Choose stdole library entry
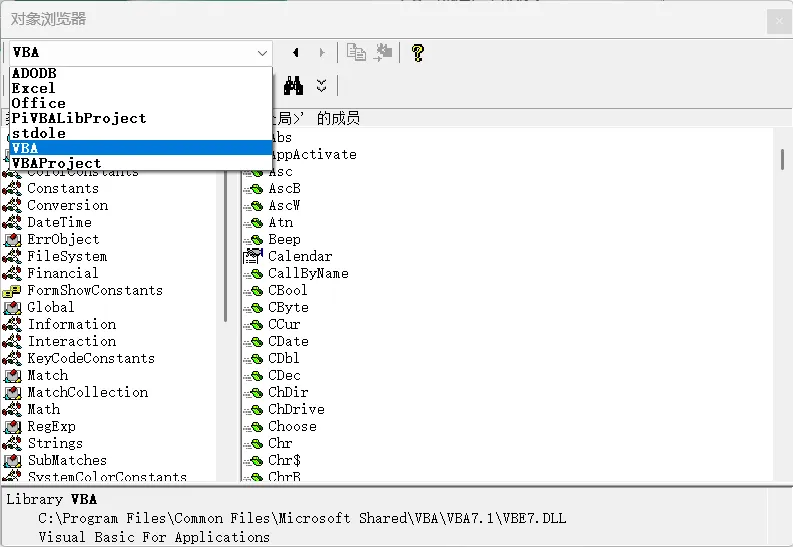Image resolution: width=793 pixels, height=547 pixels. (x=141, y=133)
